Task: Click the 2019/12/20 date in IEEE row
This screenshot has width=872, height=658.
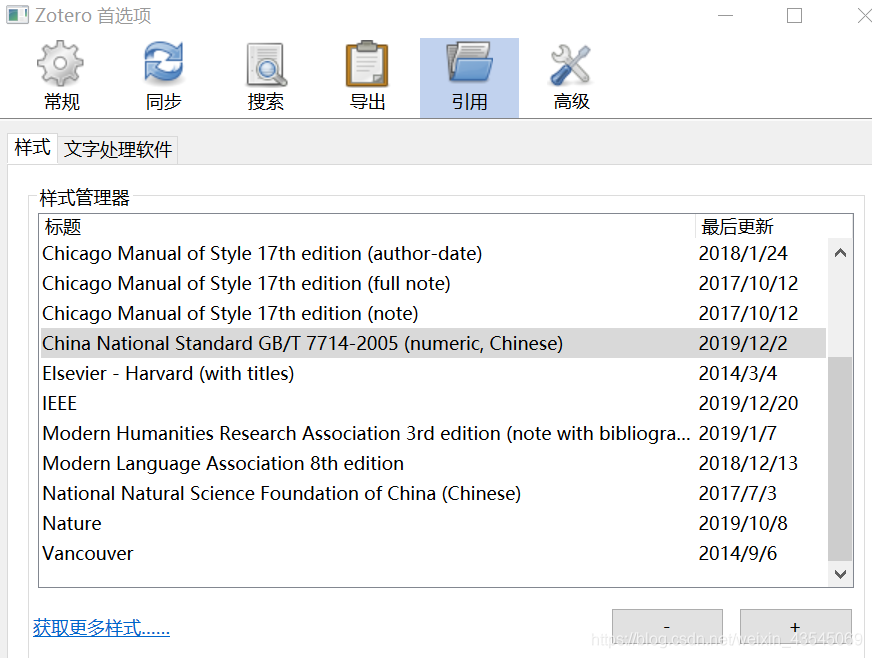Action: point(749,403)
